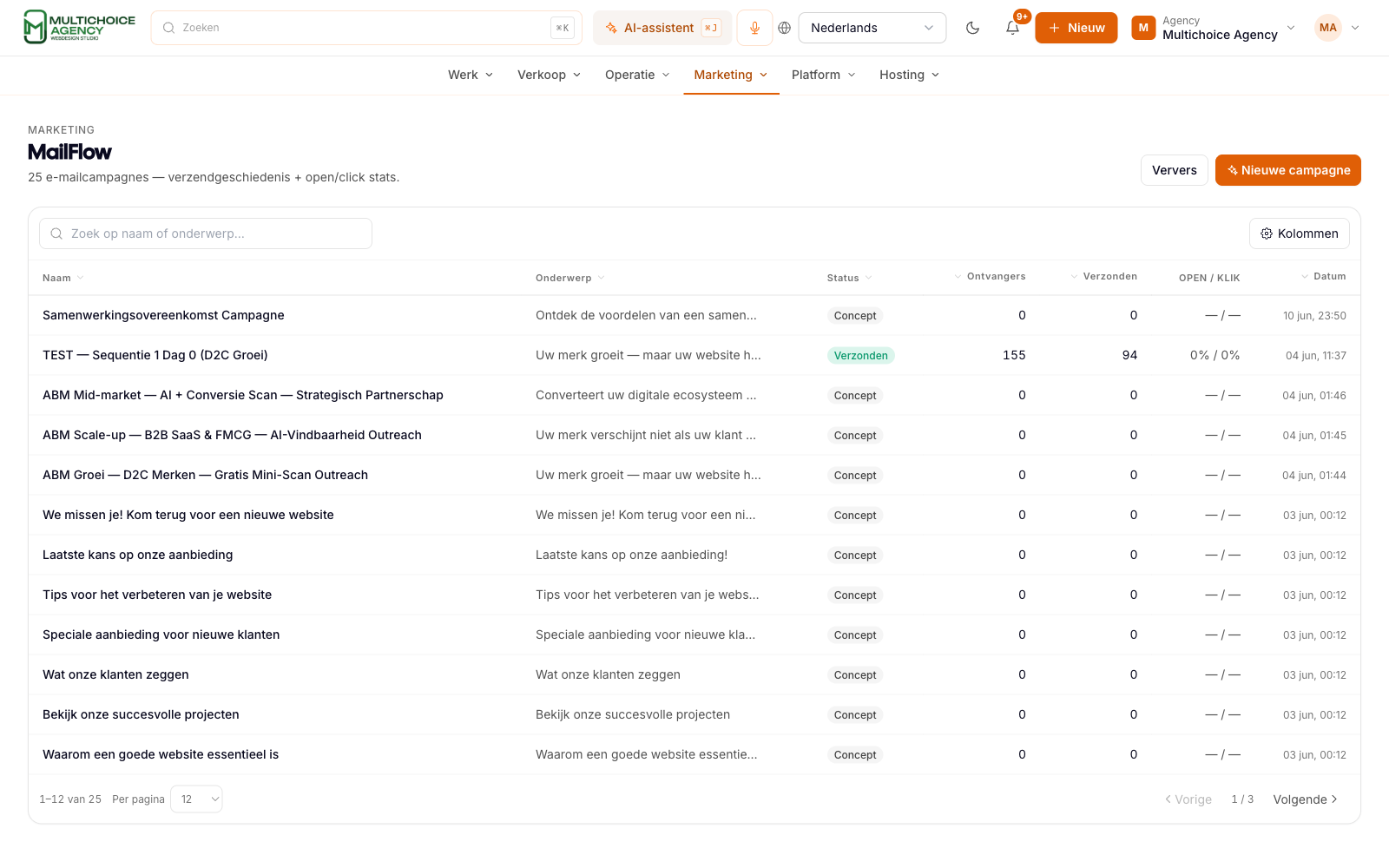
Task: Sort by the Onderwerp column
Action: (570, 278)
